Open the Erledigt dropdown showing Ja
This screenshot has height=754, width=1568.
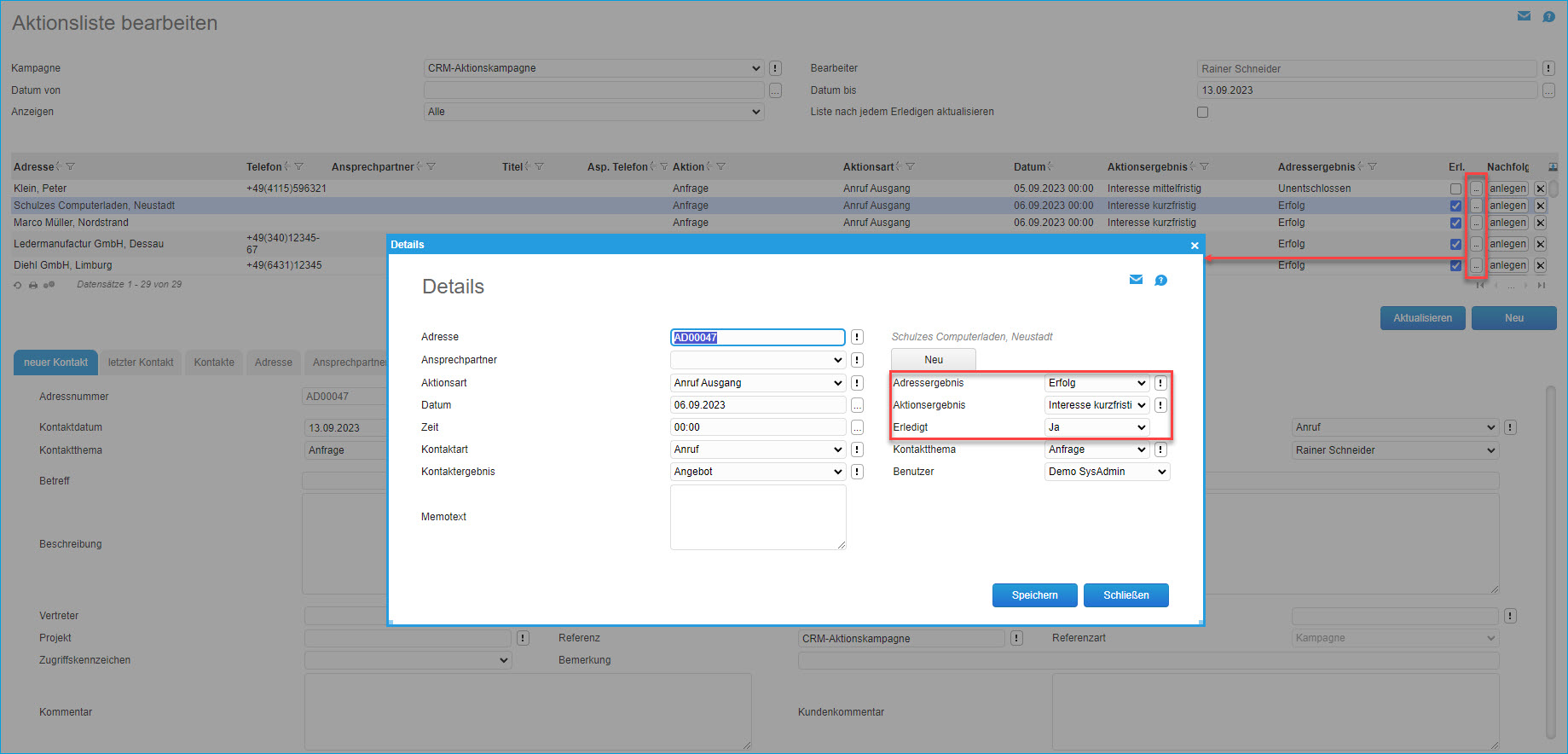(x=1096, y=427)
